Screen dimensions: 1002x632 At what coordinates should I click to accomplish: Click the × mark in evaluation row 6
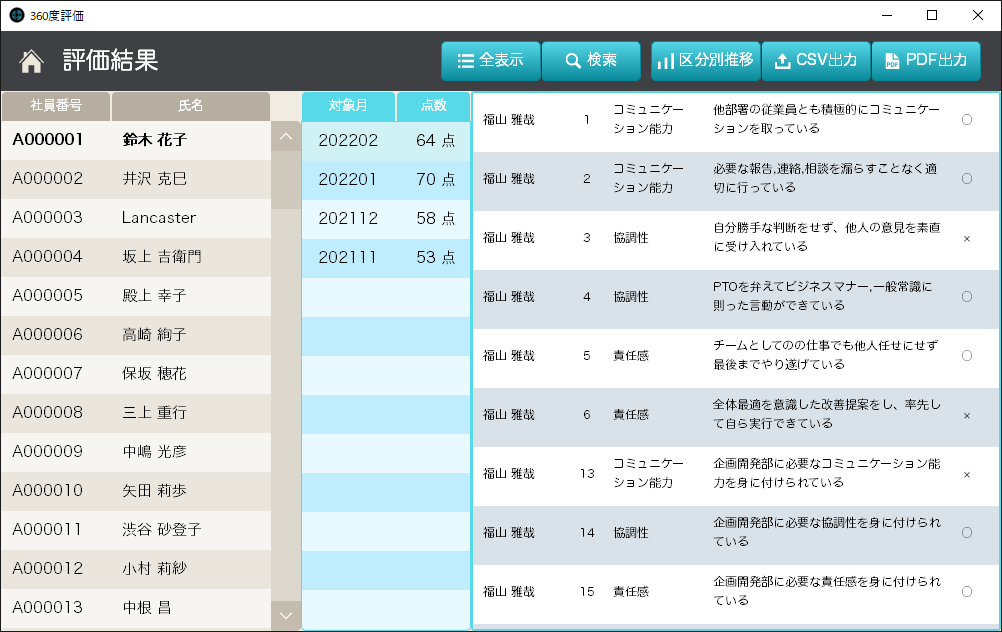click(x=967, y=415)
